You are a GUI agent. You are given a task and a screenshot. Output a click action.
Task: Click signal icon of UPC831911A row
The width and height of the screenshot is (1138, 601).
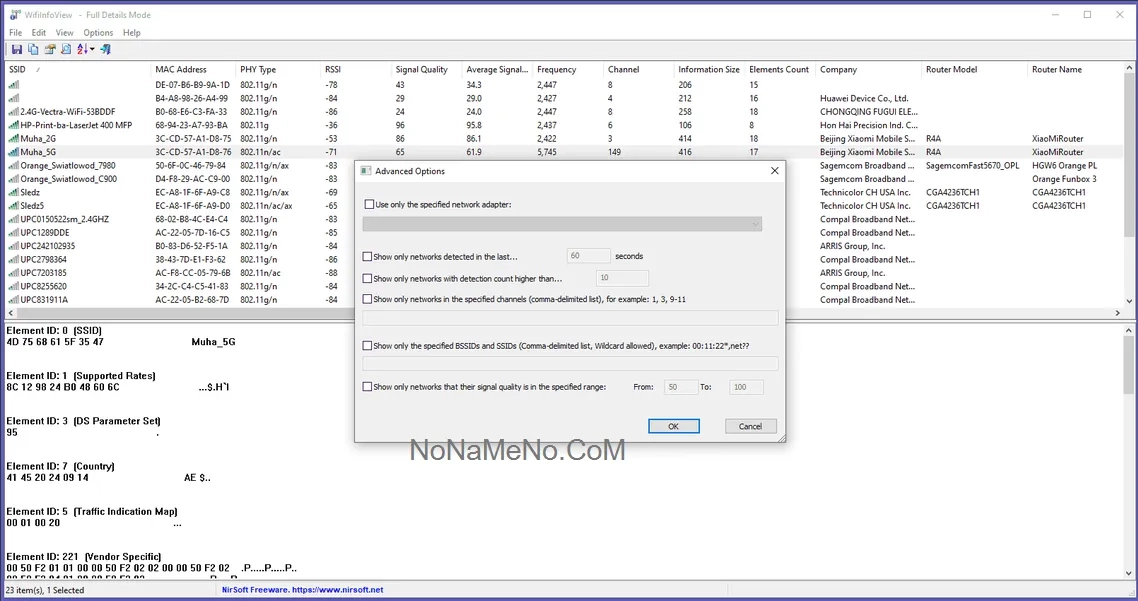pyautogui.click(x=14, y=300)
